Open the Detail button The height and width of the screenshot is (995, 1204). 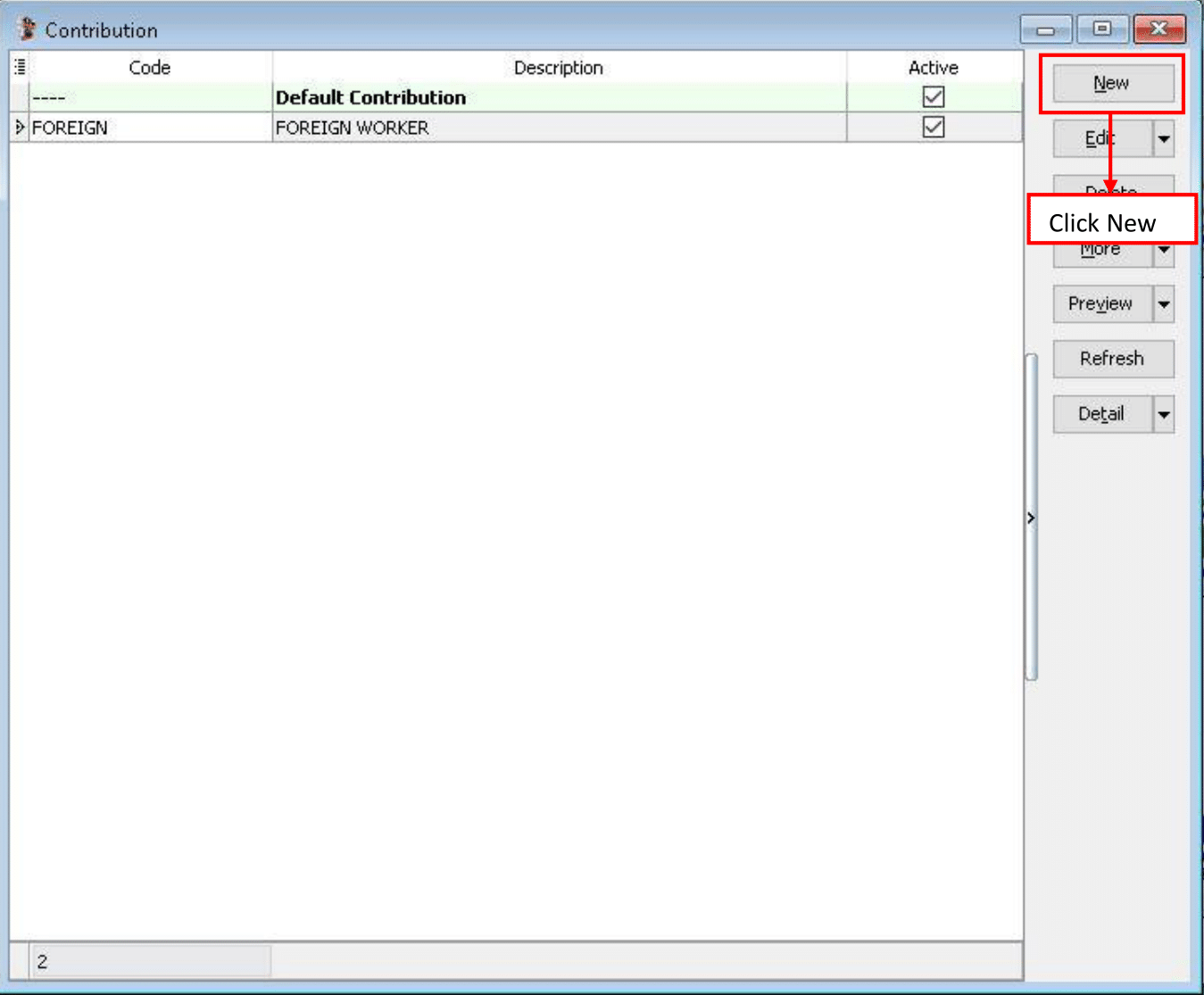(x=1101, y=414)
